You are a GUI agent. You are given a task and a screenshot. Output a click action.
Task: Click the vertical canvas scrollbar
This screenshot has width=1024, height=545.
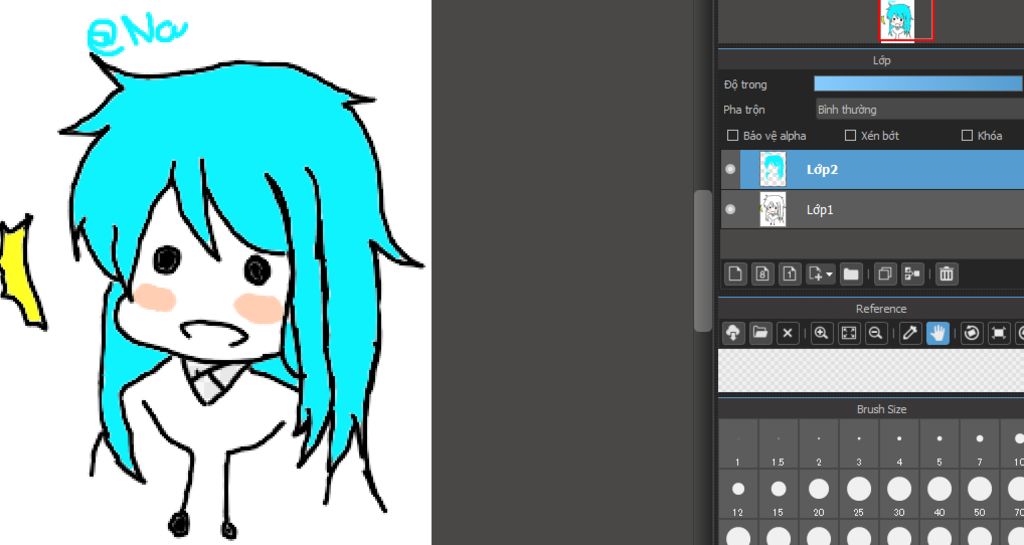pyautogui.click(x=702, y=261)
